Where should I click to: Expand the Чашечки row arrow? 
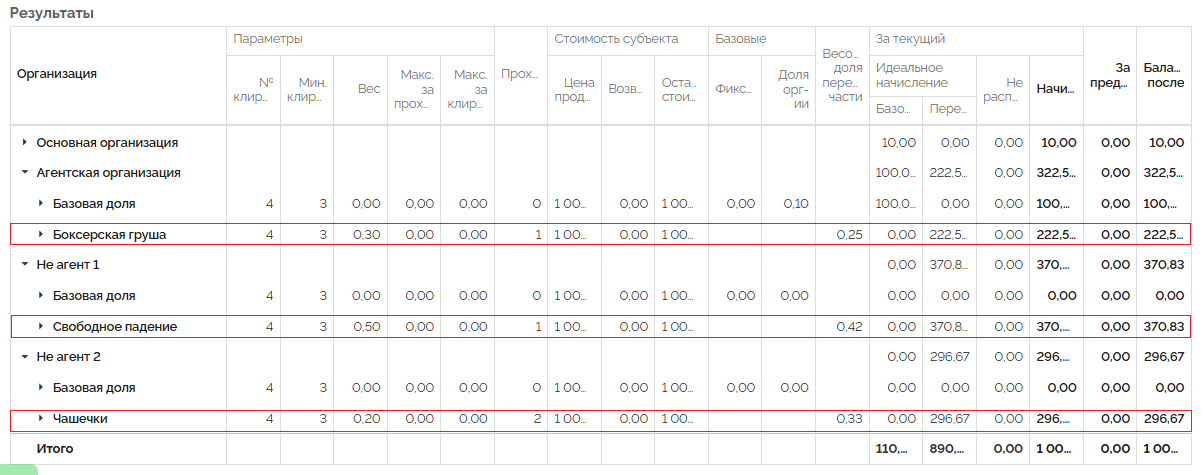pos(40,419)
